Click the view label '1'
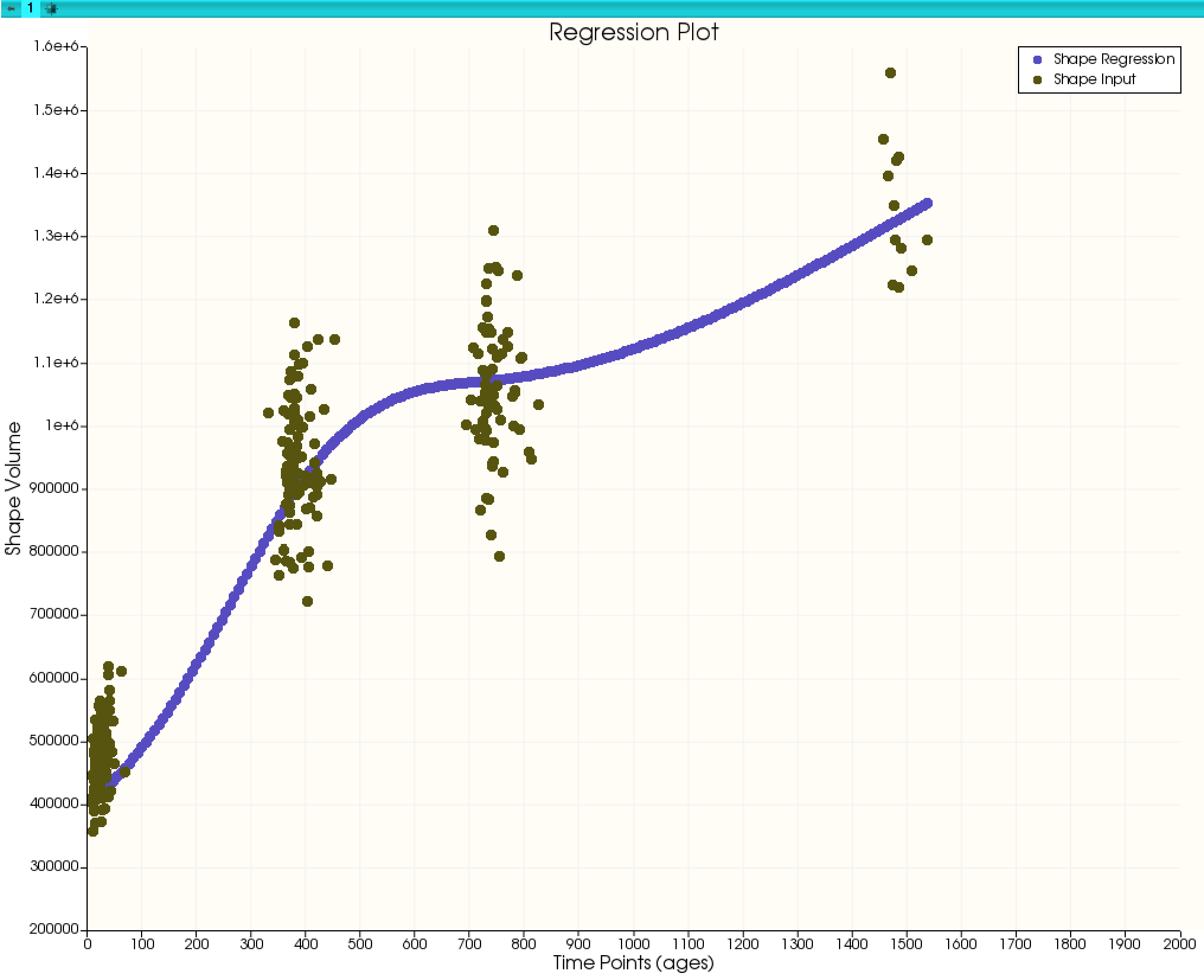Image resolution: width=1204 pixels, height=980 pixels. 30,9
